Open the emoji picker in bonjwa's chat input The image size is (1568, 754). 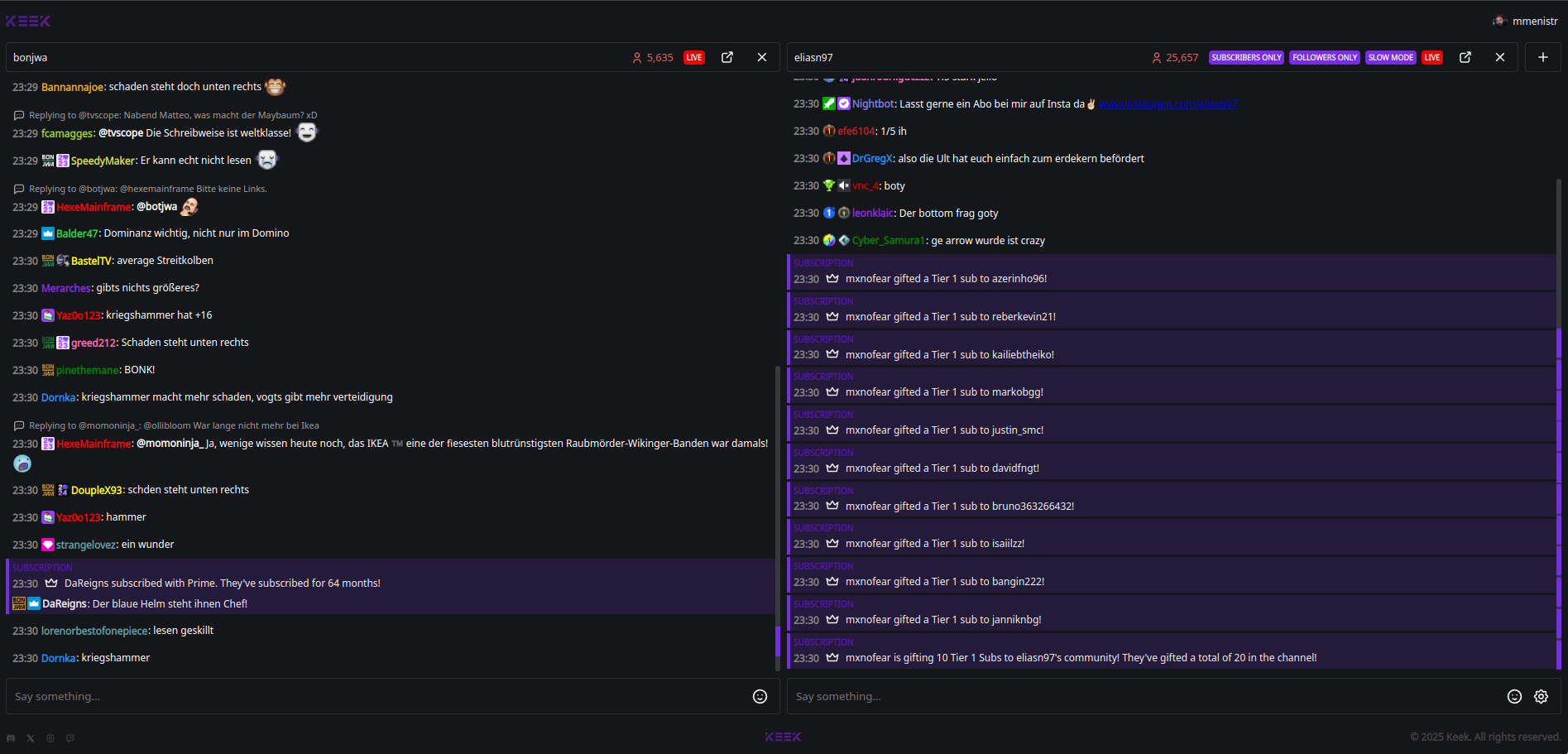(x=760, y=696)
